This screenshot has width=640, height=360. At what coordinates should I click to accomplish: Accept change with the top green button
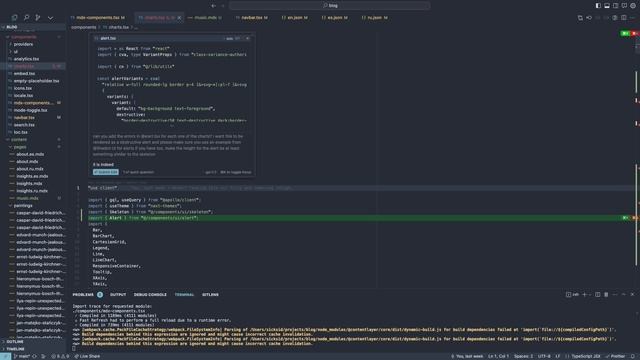point(625,33)
